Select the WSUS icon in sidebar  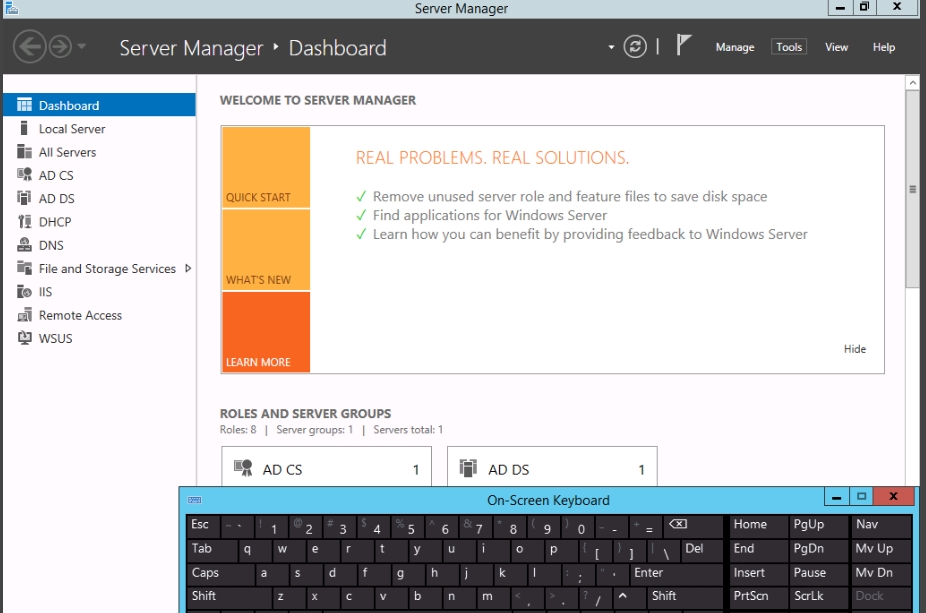point(25,338)
